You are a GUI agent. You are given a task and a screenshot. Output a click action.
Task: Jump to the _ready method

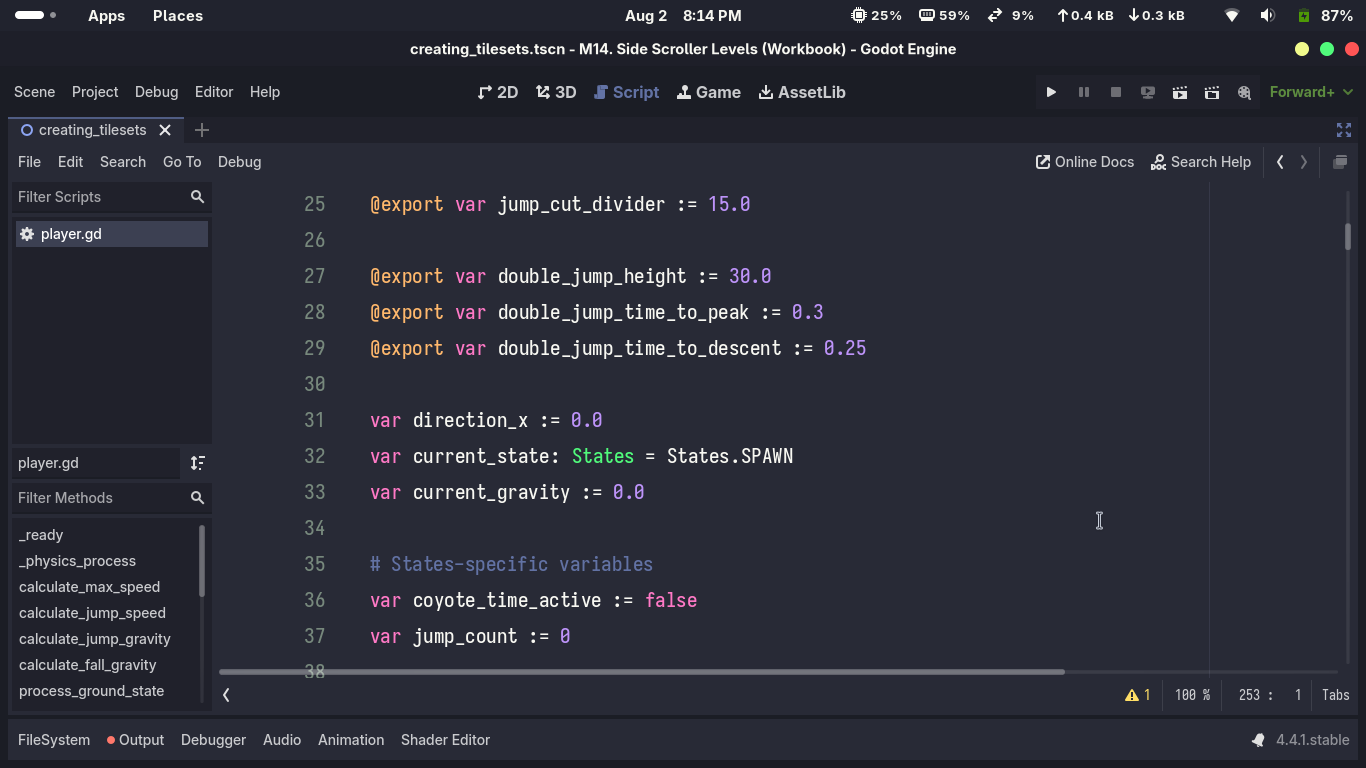[41, 535]
